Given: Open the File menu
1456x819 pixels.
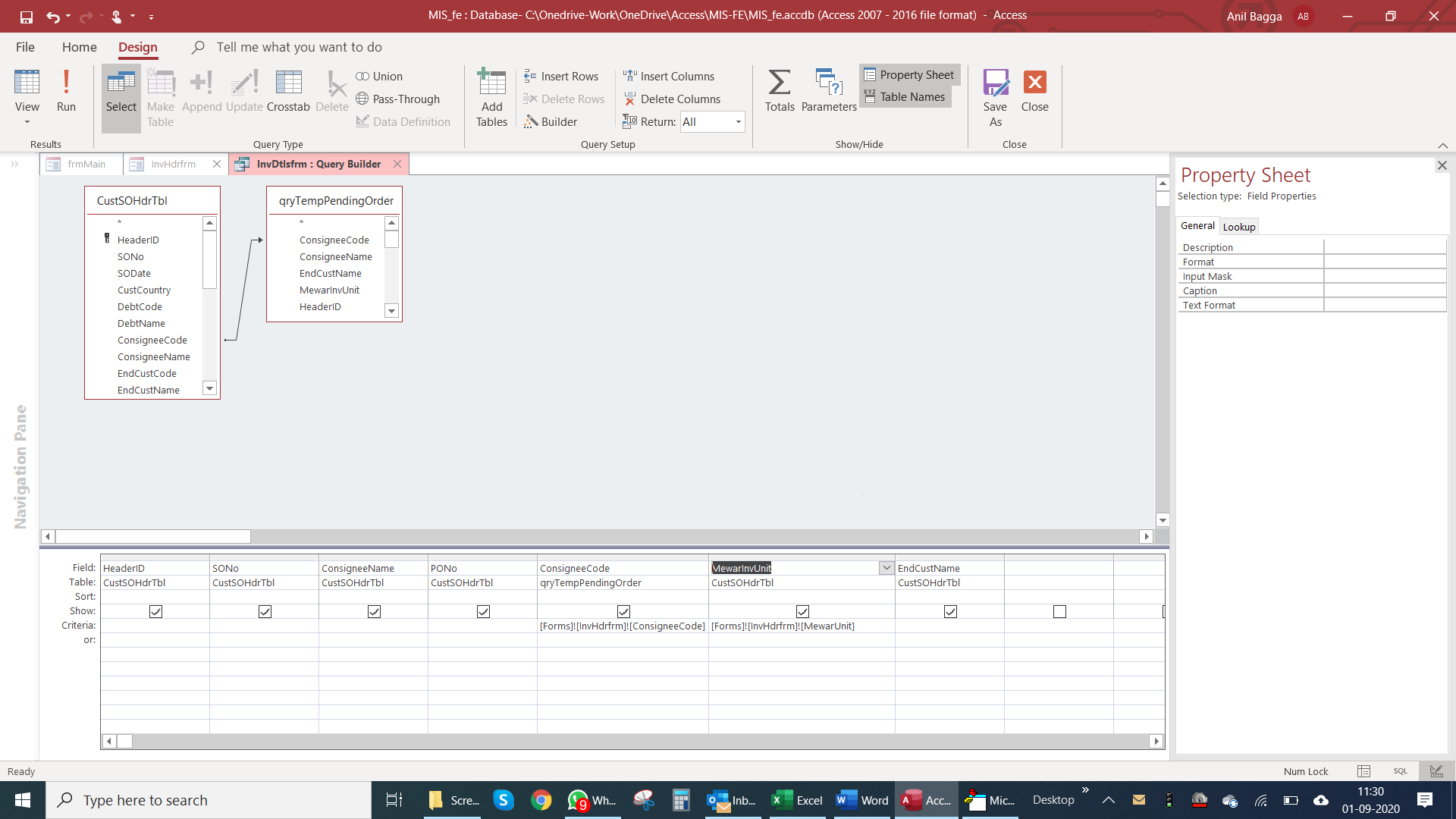Looking at the screenshot, I should [x=25, y=47].
